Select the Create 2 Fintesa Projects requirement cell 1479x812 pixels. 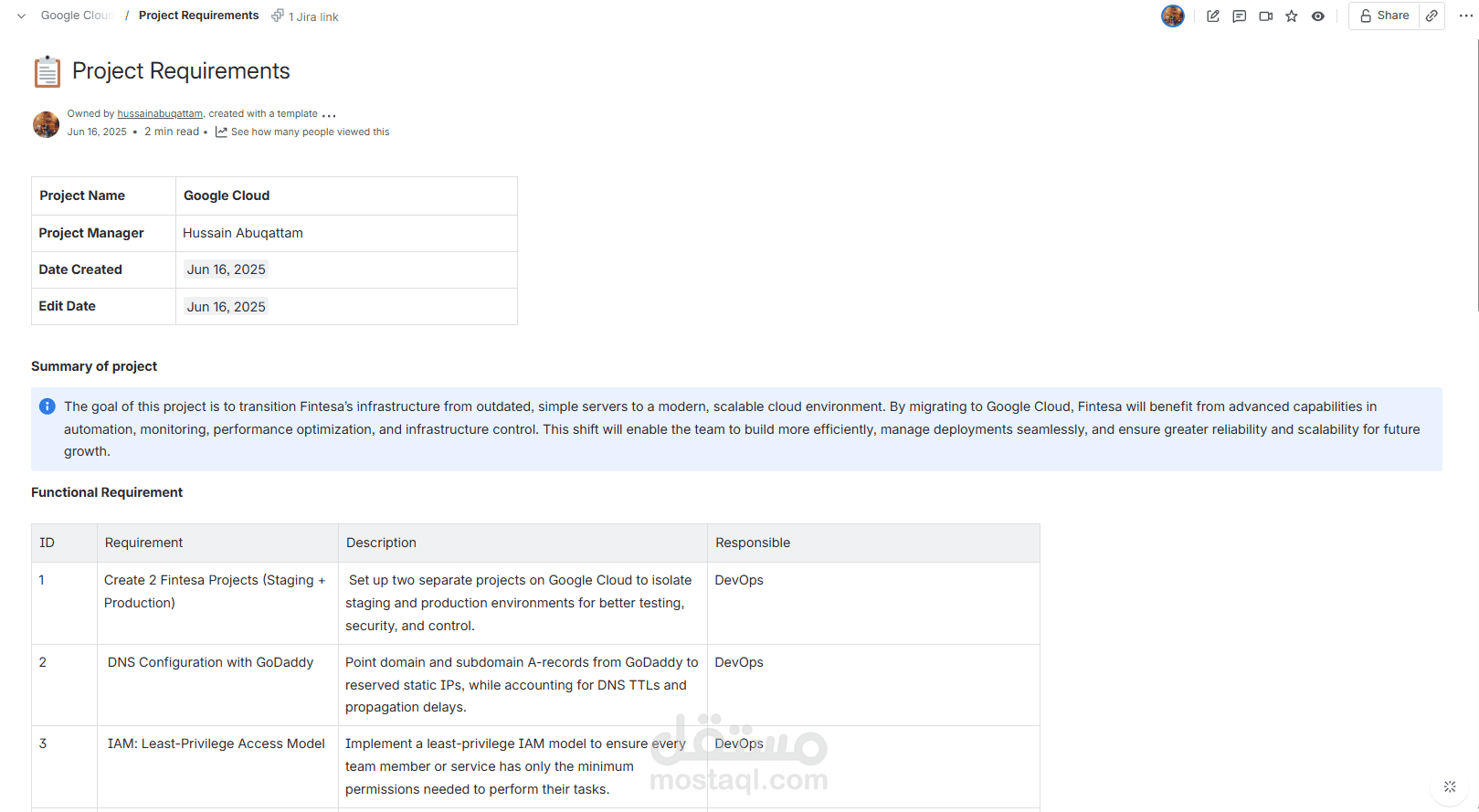217,603
